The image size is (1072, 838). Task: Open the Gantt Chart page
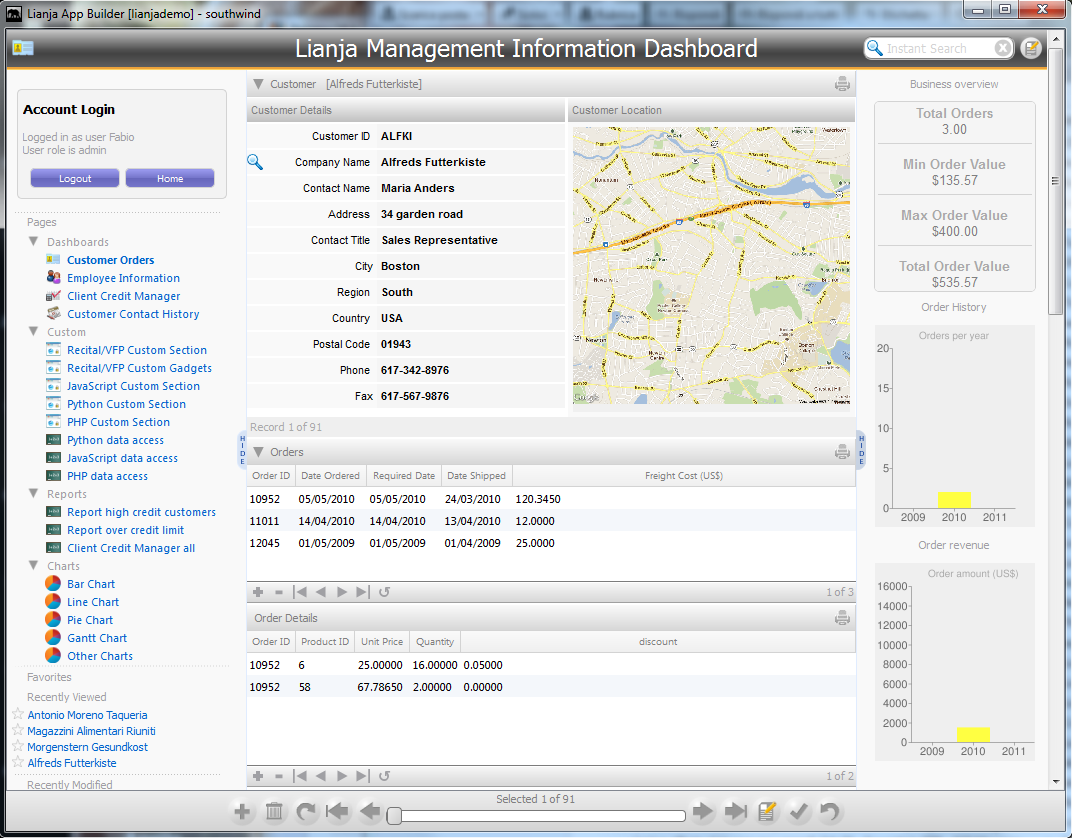click(x=97, y=638)
